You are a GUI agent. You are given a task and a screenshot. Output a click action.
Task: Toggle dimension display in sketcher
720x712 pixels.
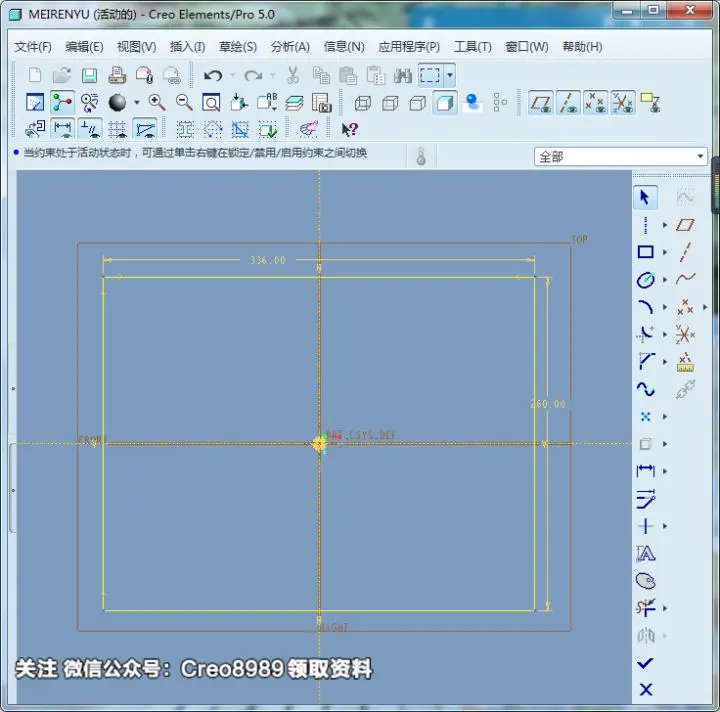point(62,129)
